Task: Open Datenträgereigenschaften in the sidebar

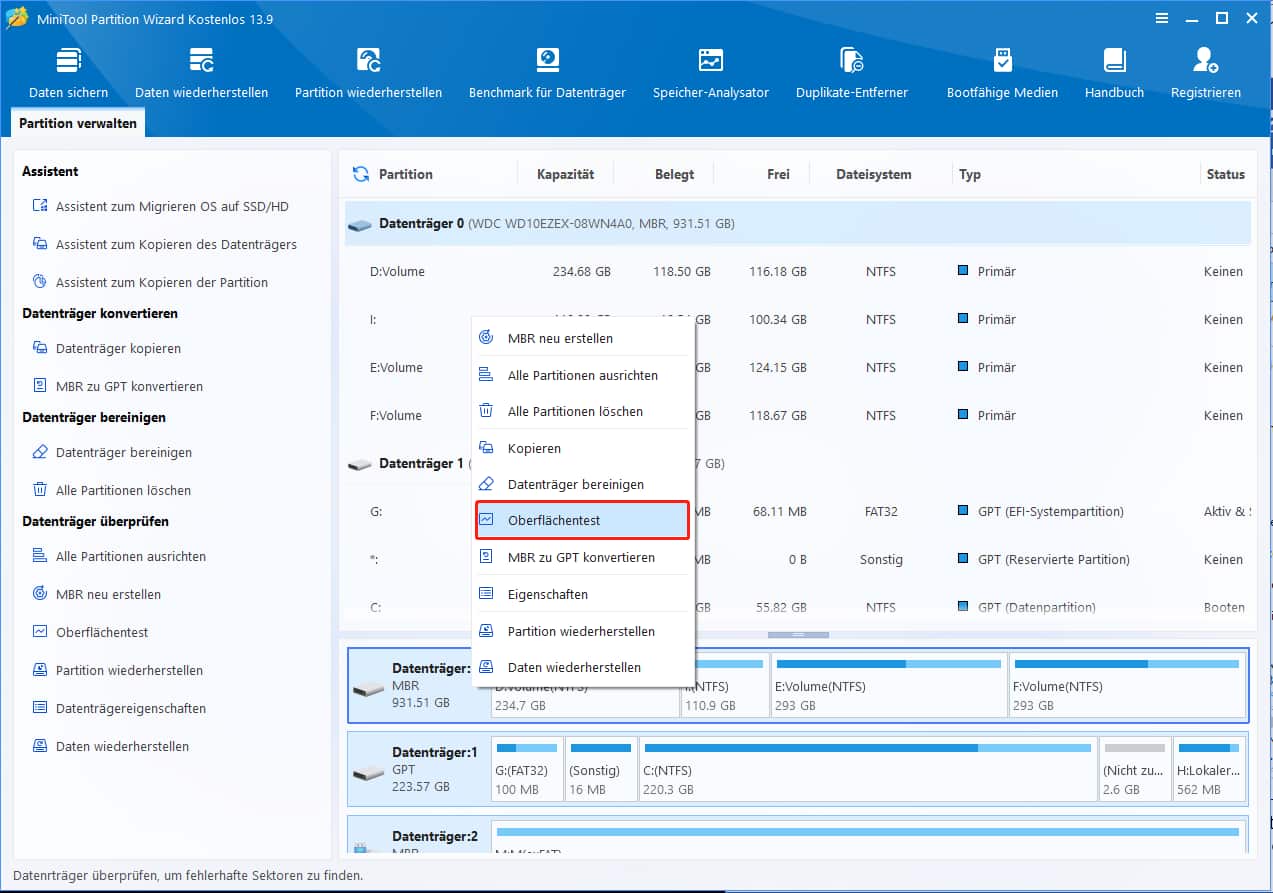Action: (119, 708)
